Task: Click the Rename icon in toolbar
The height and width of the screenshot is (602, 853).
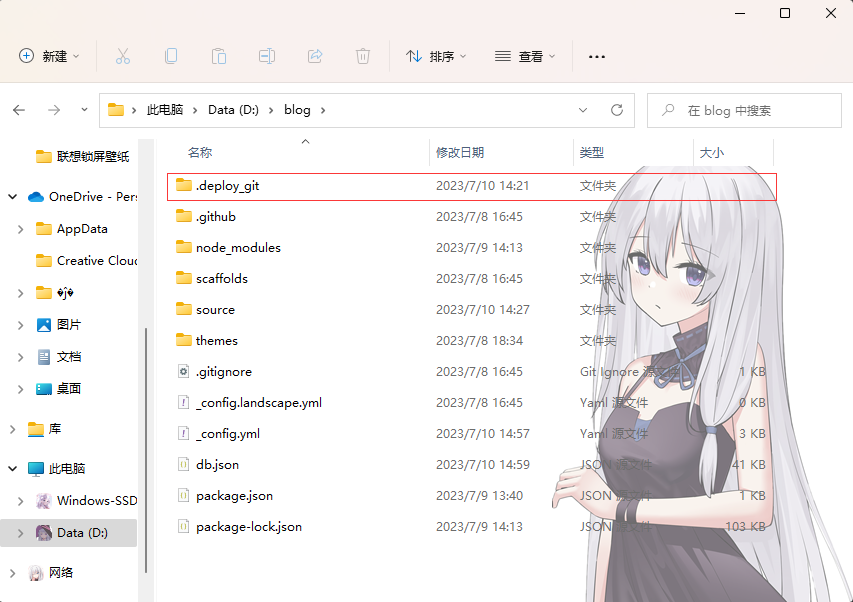Action: pos(267,56)
